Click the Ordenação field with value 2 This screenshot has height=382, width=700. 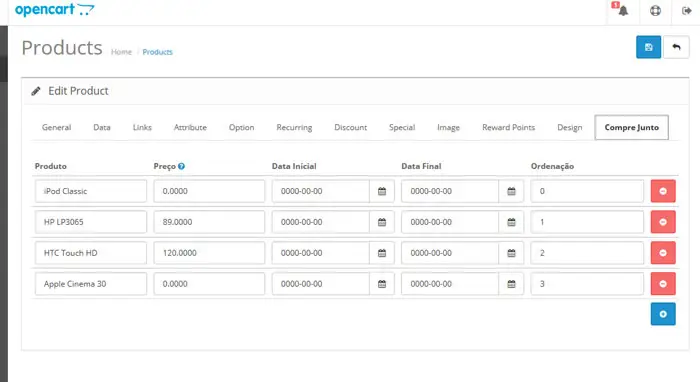[587, 253]
